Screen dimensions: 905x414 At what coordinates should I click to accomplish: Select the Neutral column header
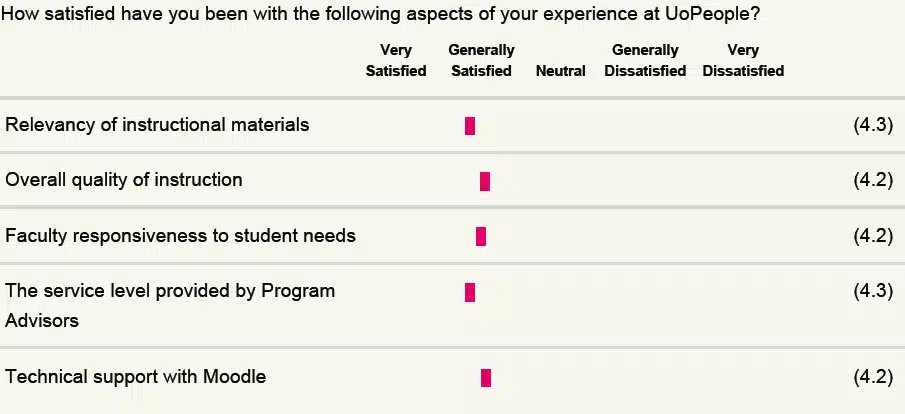click(560, 71)
